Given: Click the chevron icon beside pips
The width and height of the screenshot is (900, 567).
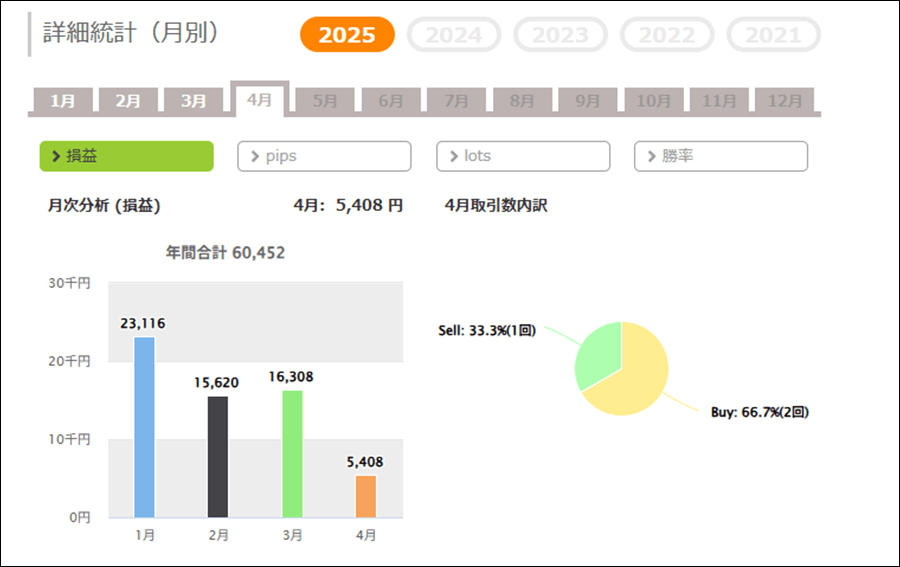Looking at the screenshot, I should (x=255, y=156).
